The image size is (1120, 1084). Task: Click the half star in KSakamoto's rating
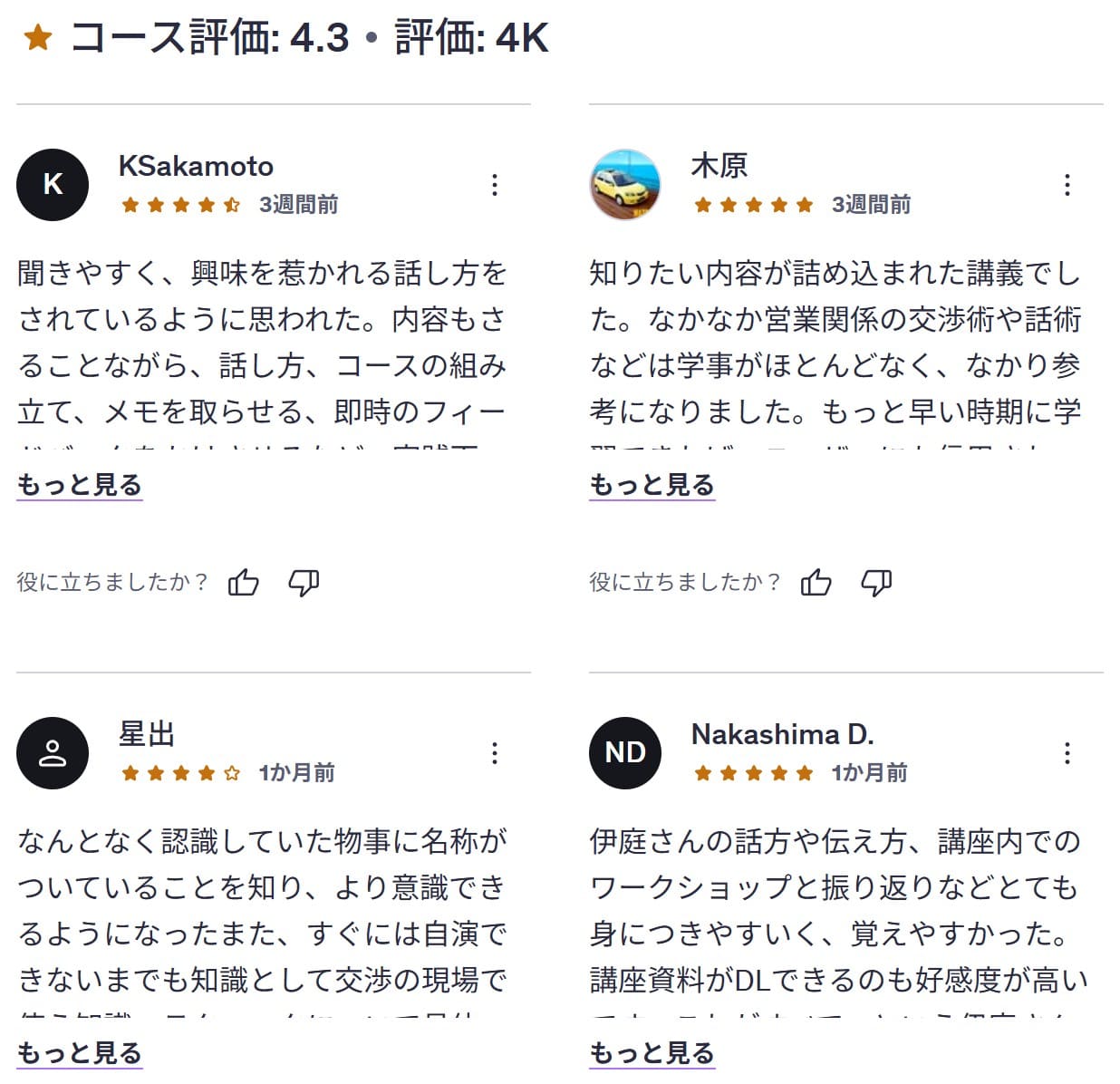point(229,205)
